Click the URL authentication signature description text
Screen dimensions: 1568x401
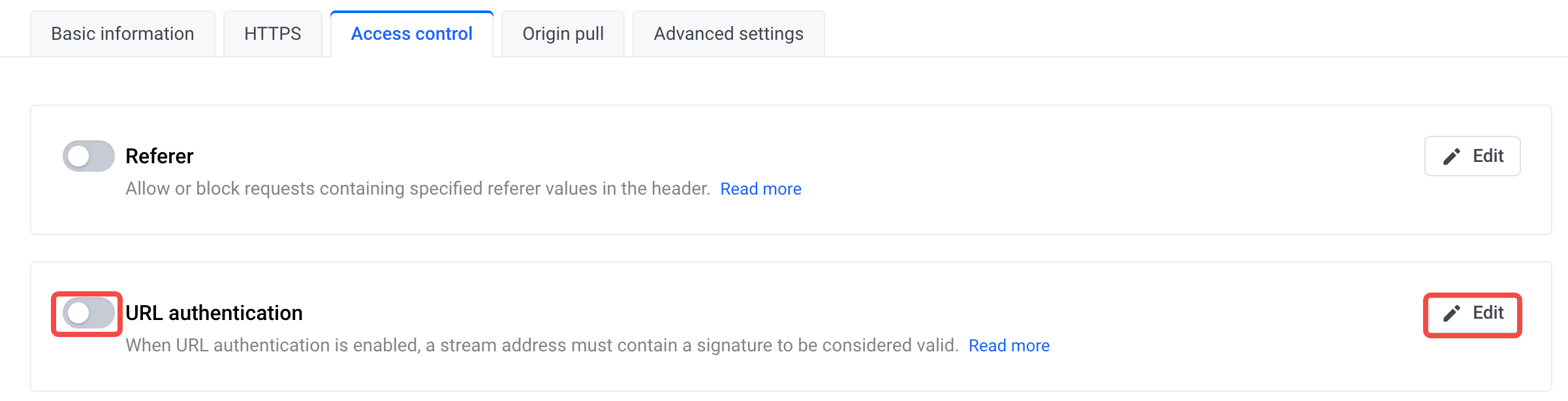tap(542, 345)
